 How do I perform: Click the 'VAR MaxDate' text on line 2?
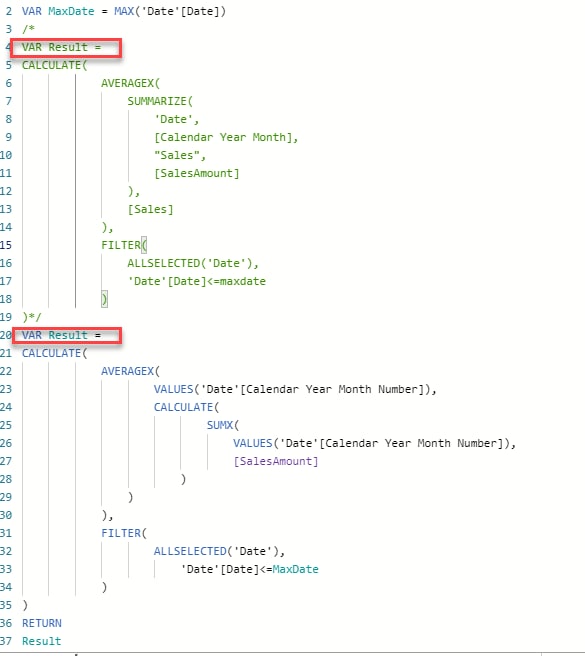pyautogui.click(x=58, y=11)
